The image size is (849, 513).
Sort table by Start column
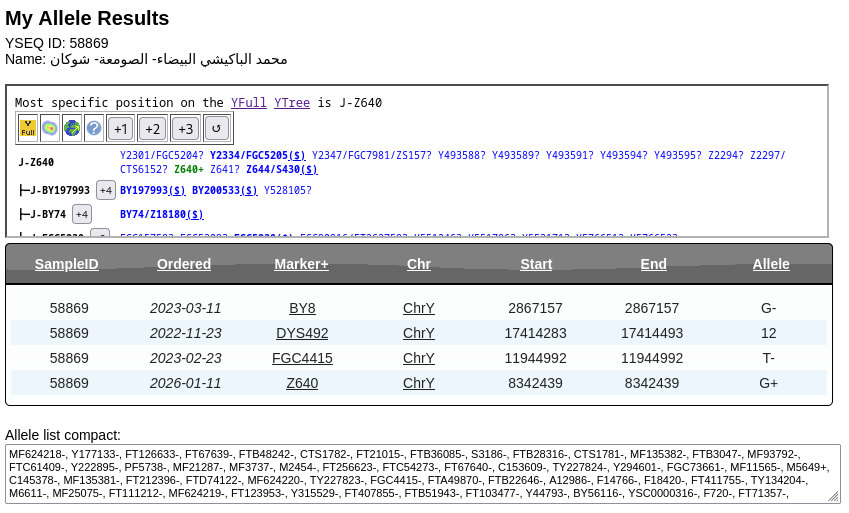(536, 264)
